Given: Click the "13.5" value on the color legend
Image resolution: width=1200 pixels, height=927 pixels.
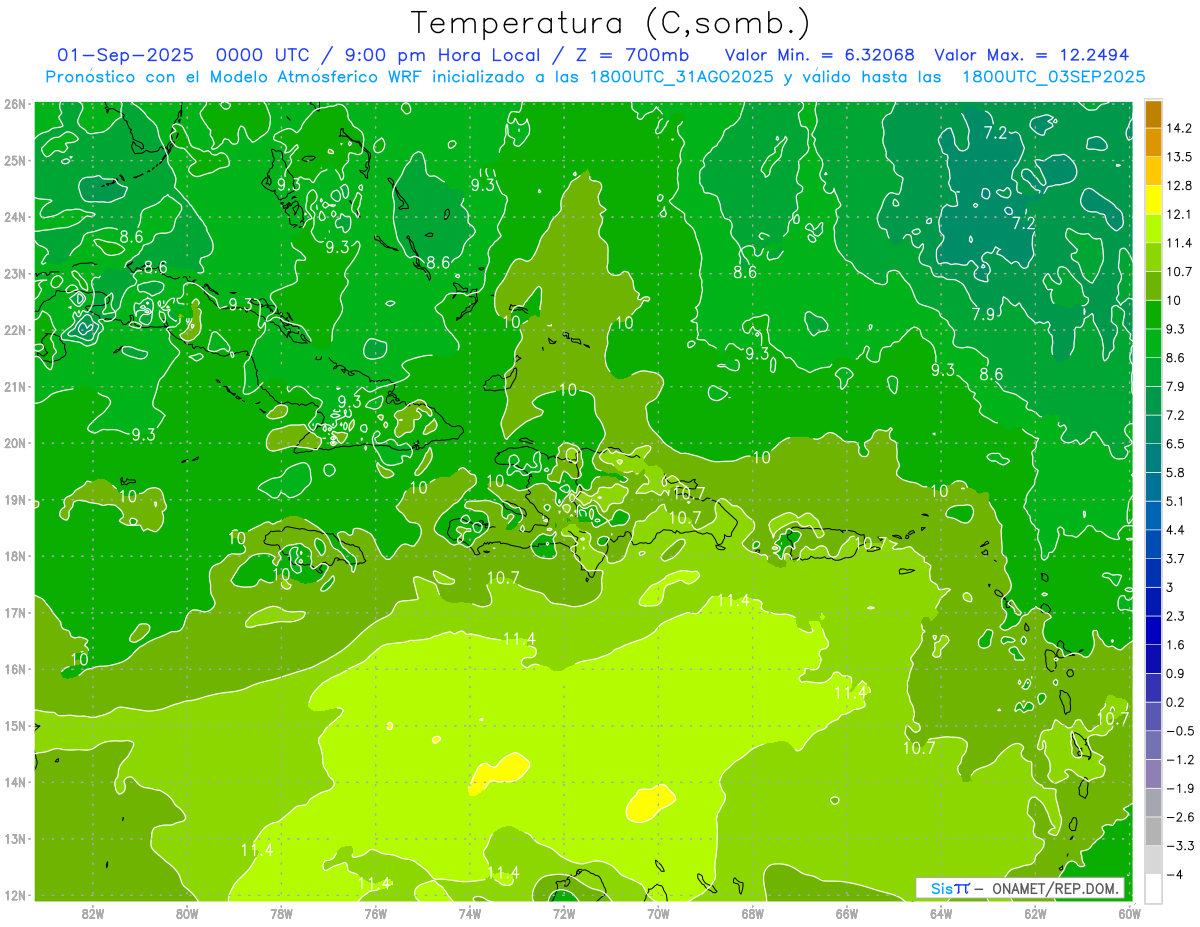Looking at the screenshot, I should 1181,157.
